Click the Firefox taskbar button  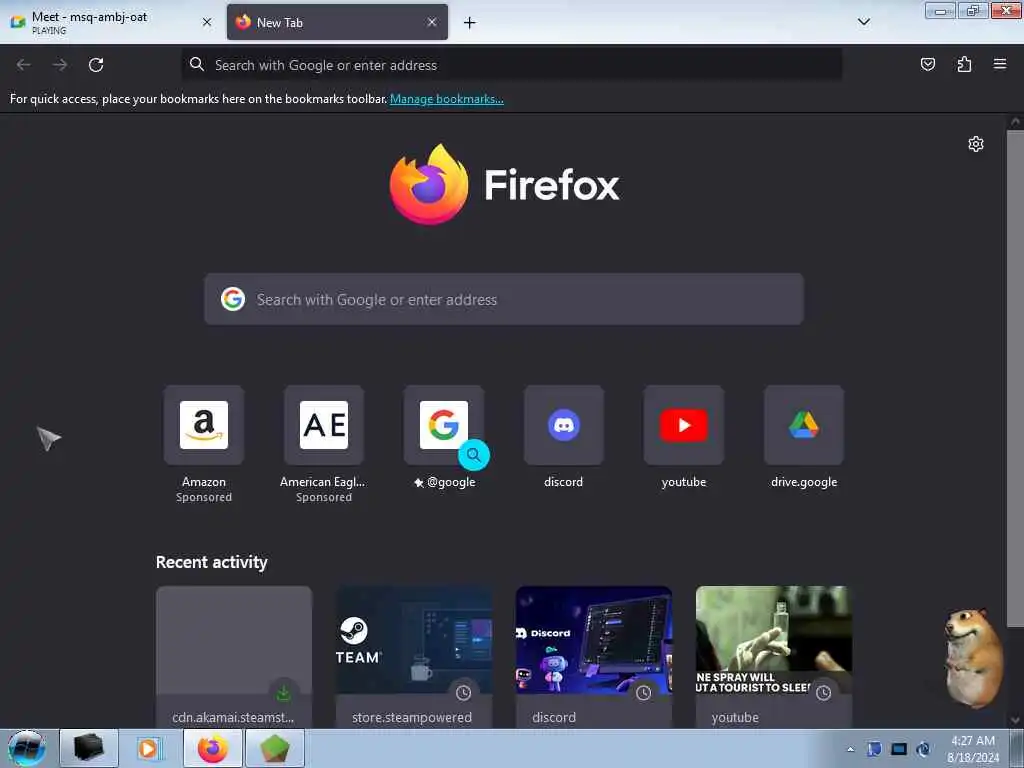[x=213, y=748]
